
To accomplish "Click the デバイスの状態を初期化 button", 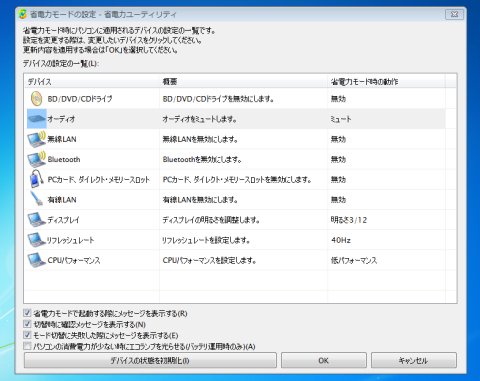I will [x=150, y=360].
